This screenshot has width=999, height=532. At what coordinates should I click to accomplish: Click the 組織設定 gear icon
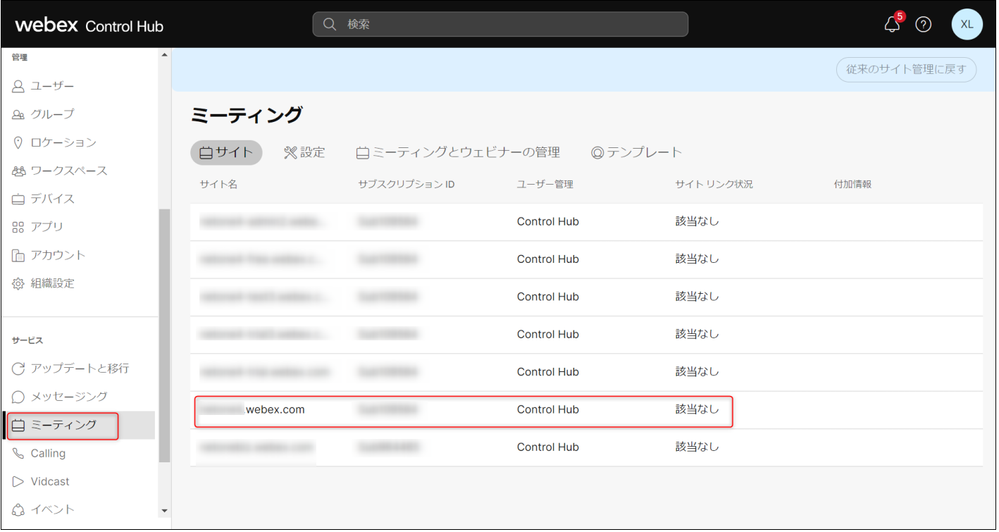pyautogui.click(x=18, y=284)
